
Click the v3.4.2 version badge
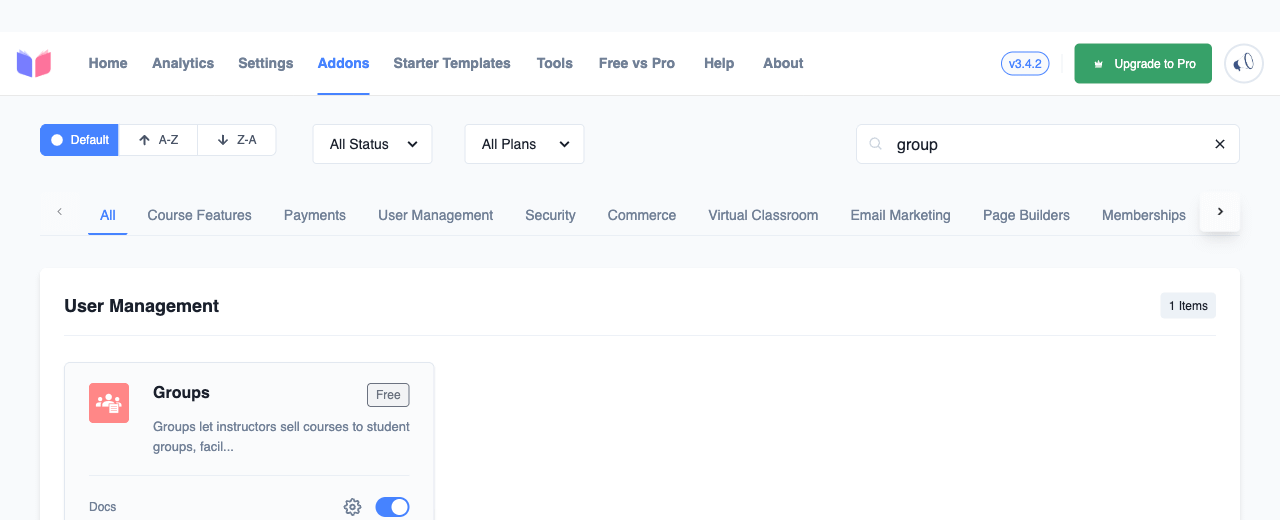(1025, 63)
